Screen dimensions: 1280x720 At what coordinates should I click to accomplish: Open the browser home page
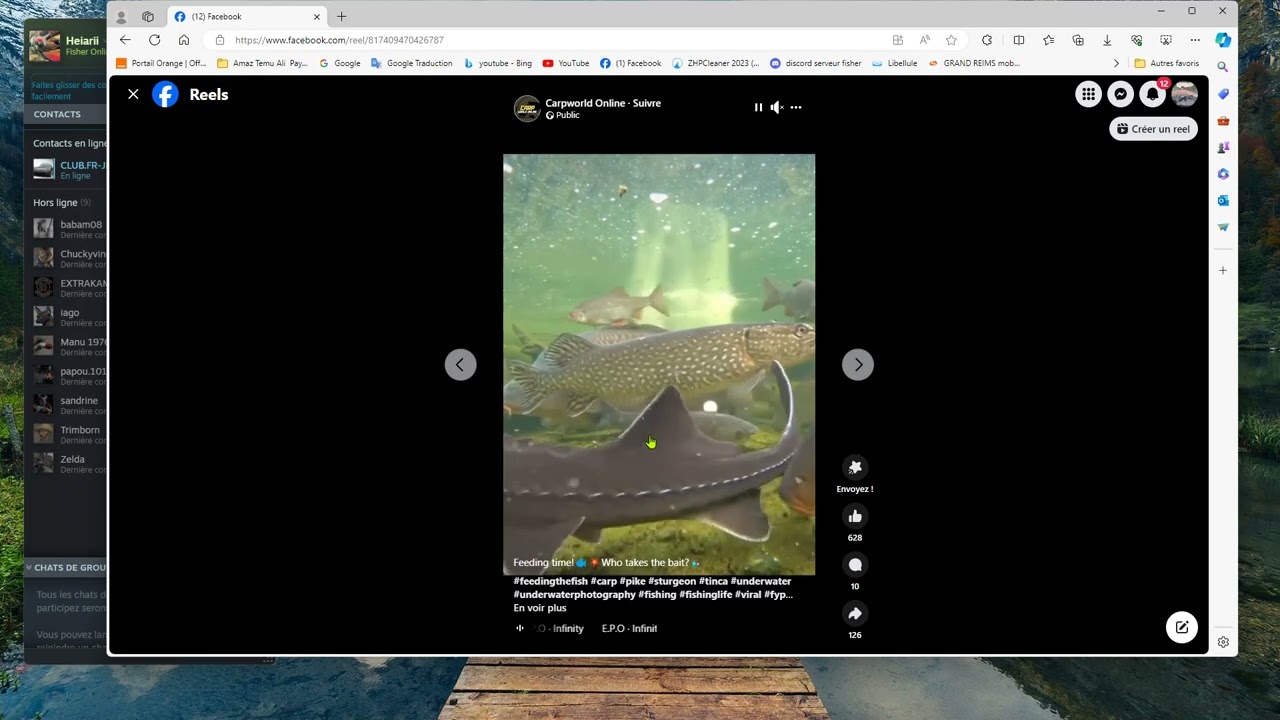click(x=184, y=40)
